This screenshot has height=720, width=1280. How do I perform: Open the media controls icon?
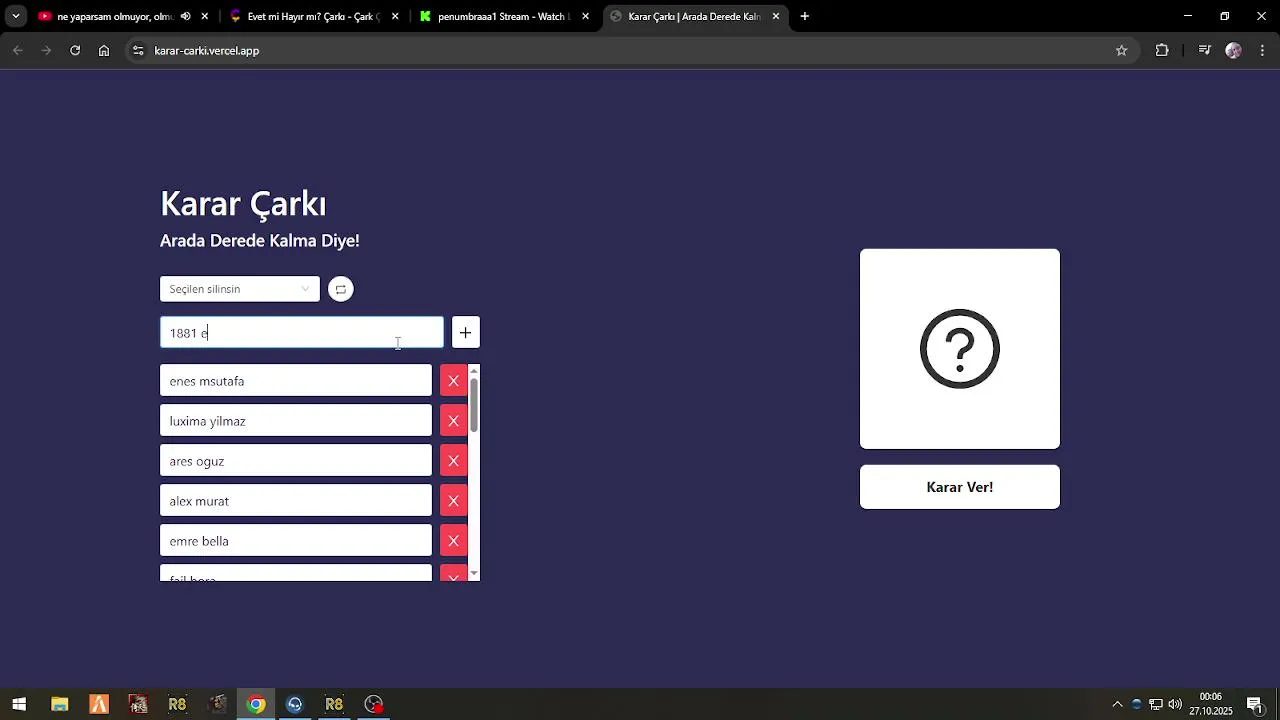1204,50
